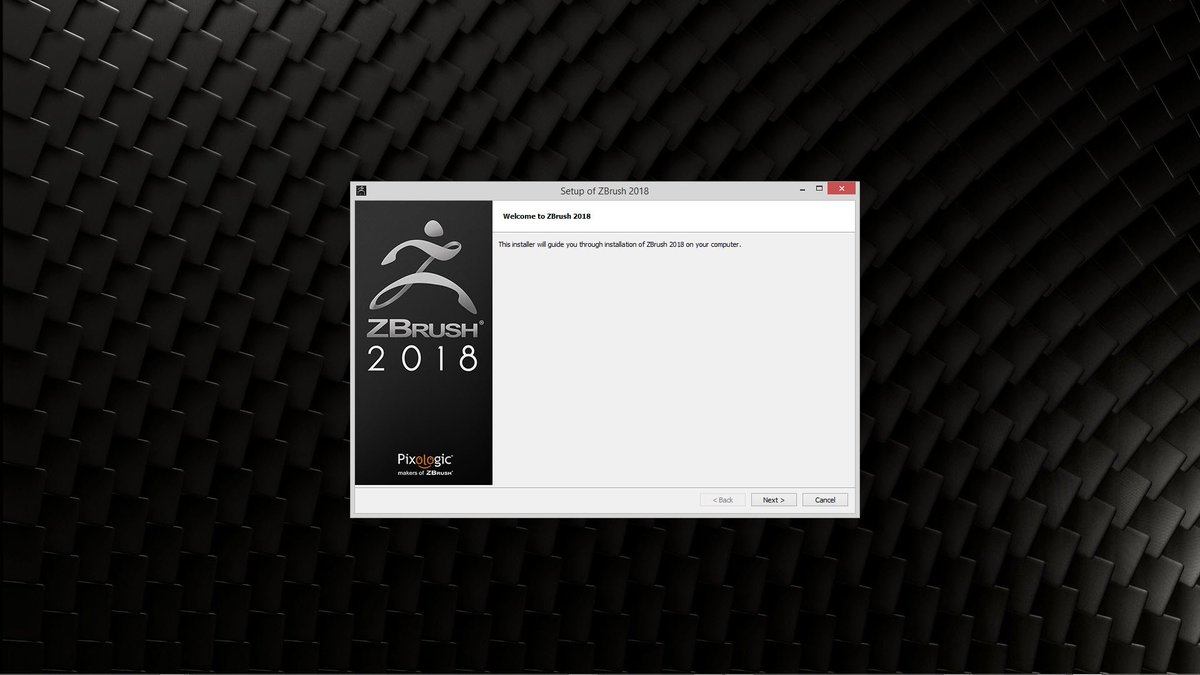Open the installer title bar system icon
Image resolution: width=1200 pixels, height=675 pixels.
(361, 190)
